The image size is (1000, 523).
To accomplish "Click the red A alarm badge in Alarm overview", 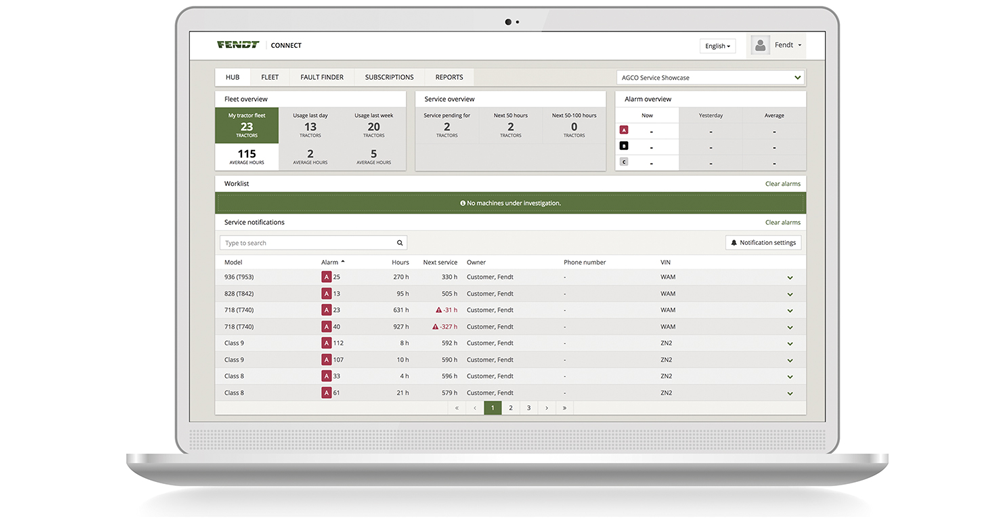I will coord(625,130).
